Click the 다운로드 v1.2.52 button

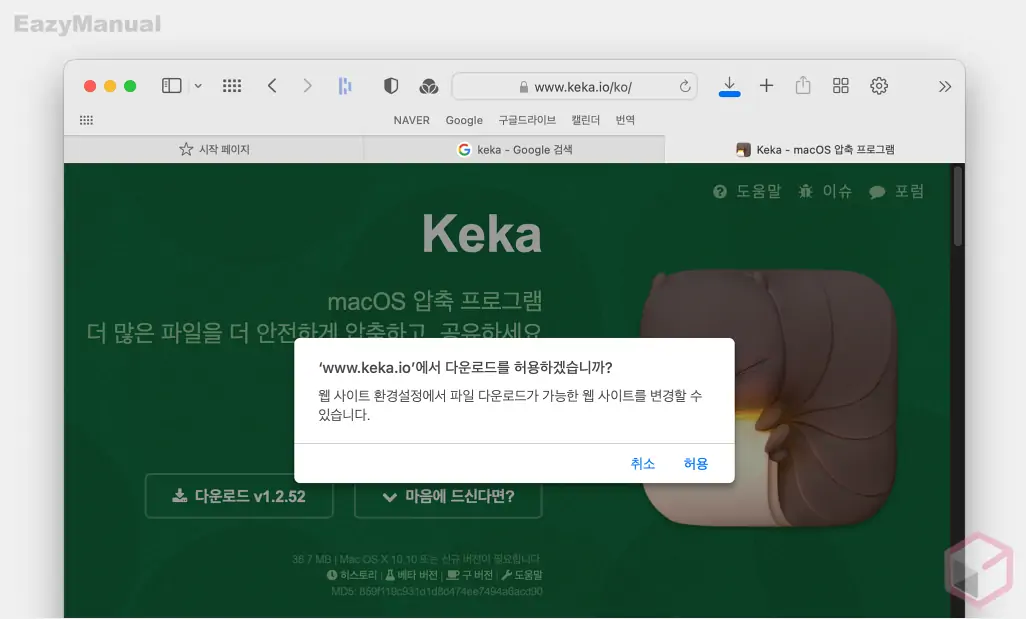pyautogui.click(x=239, y=496)
